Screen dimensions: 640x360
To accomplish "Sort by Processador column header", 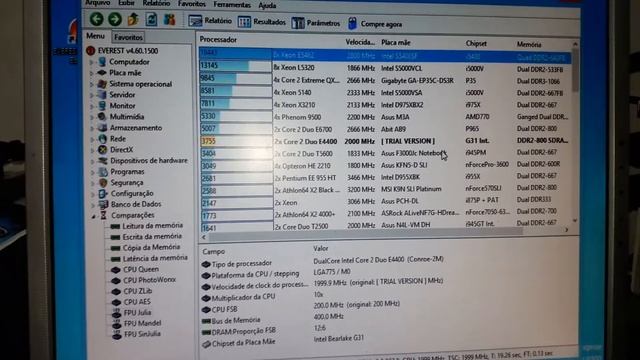I will click(218, 40).
